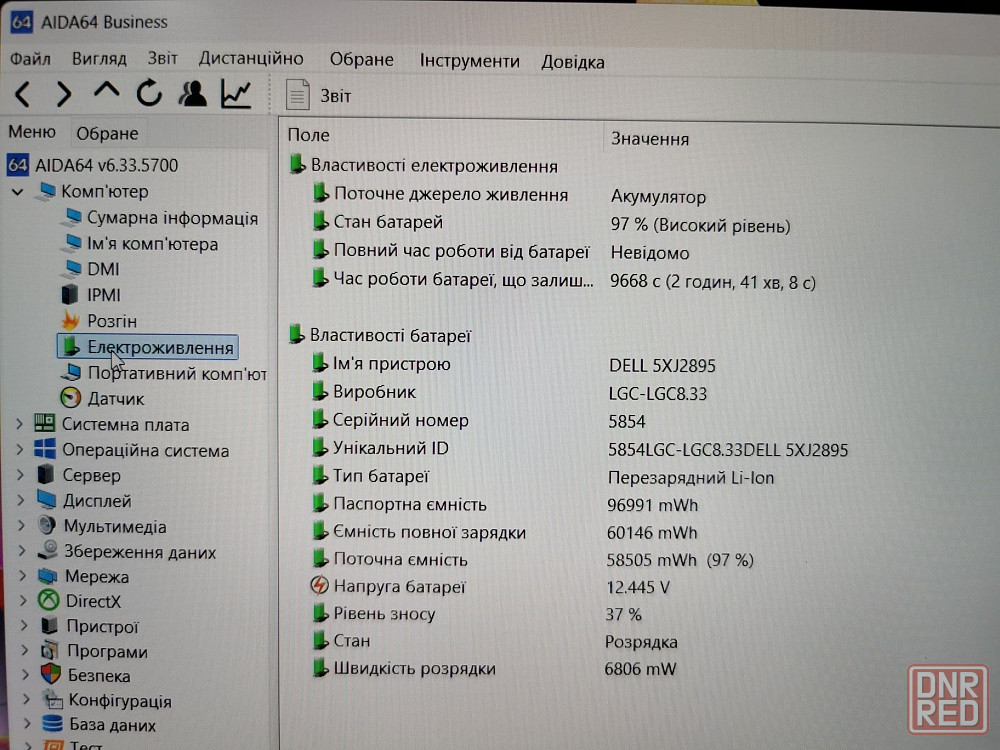This screenshot has height=750, width=1000.
Task: Select the Сумарна інформація computer icon
Action: coord(71,217)
